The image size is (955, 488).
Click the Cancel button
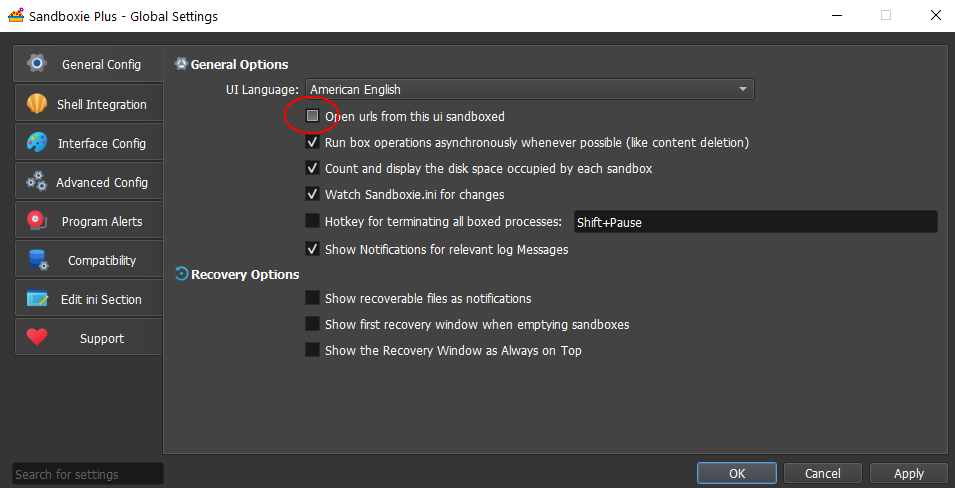[x=823, y=473]
